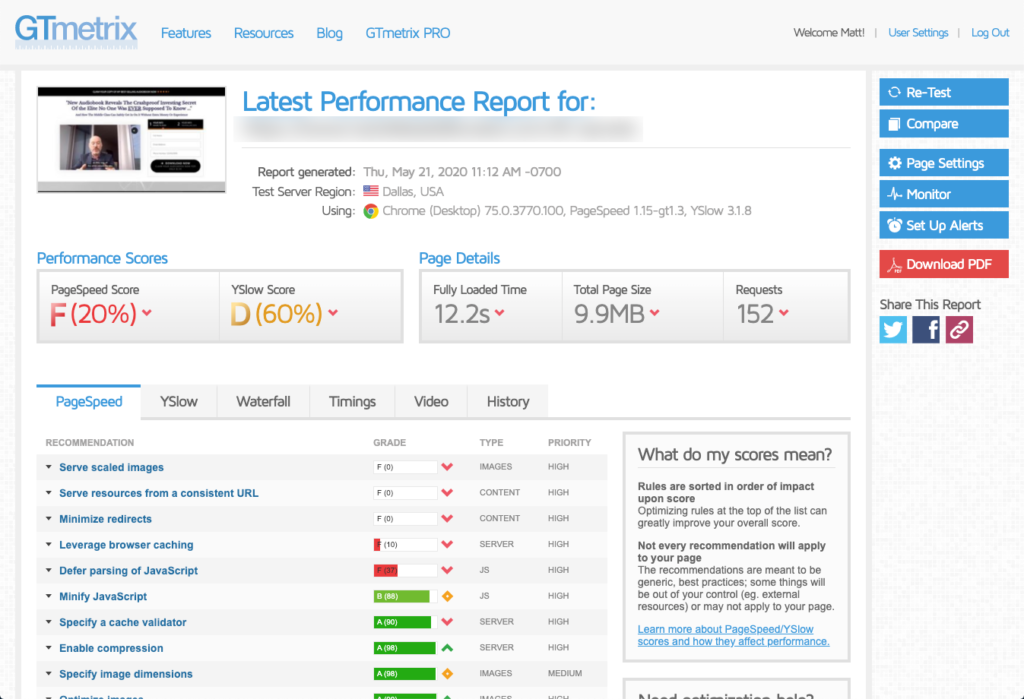Click red arrow beside 9.9MB page size
The height and width of the screenshot is (699, 1024).
coord(654,313)
